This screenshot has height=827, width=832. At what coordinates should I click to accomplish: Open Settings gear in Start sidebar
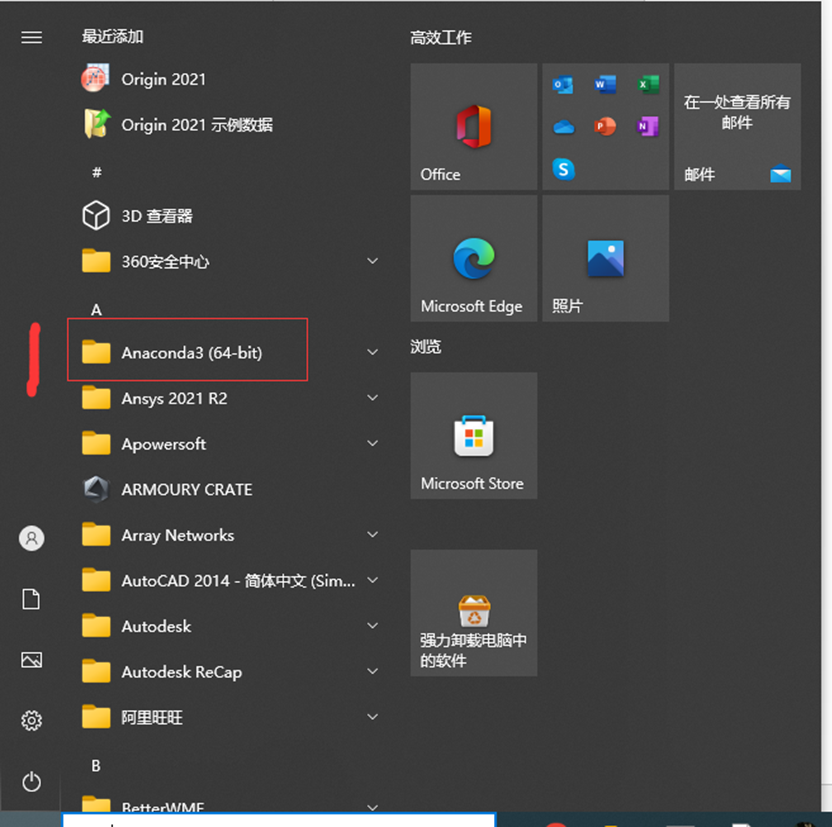31,720
